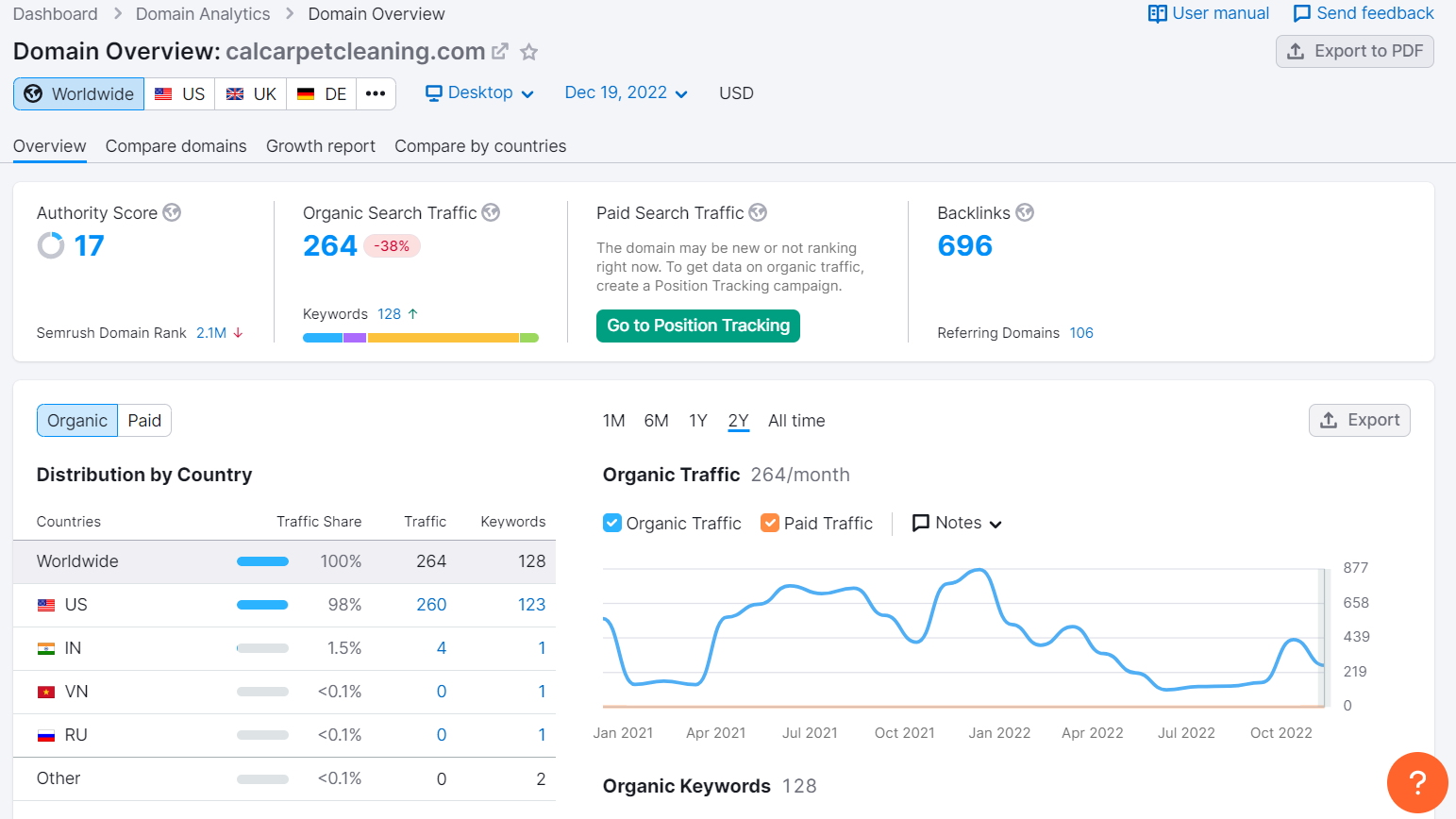
Task: Select the DE database button
Action: [x=322, y=93]
